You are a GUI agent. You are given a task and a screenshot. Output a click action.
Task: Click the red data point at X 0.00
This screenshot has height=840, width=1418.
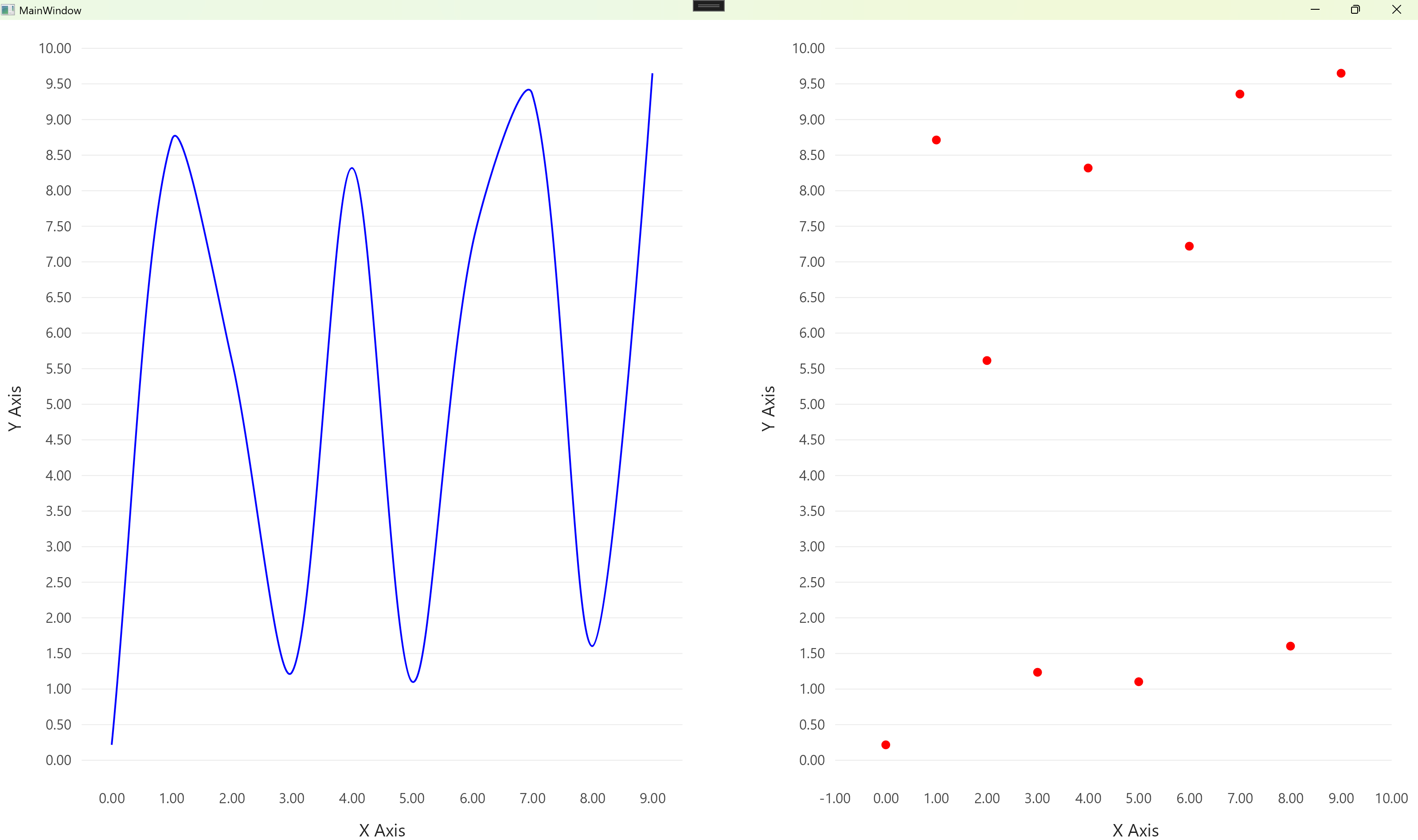click(x=886, y=745)
